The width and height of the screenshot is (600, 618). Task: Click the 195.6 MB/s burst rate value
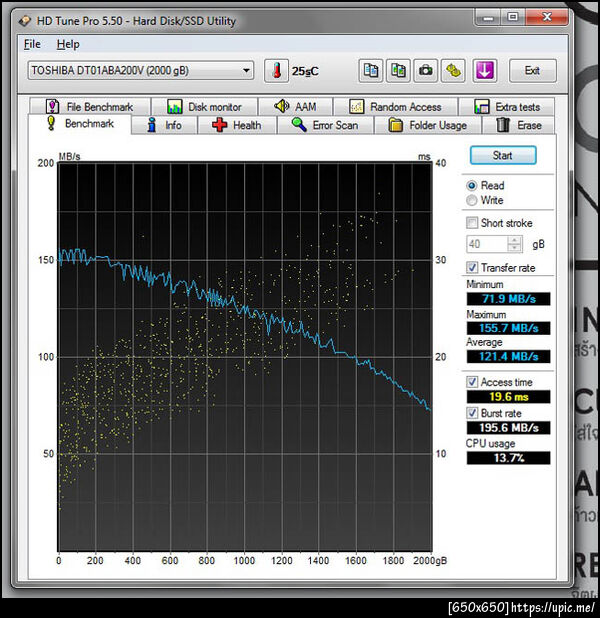(509, 428)
